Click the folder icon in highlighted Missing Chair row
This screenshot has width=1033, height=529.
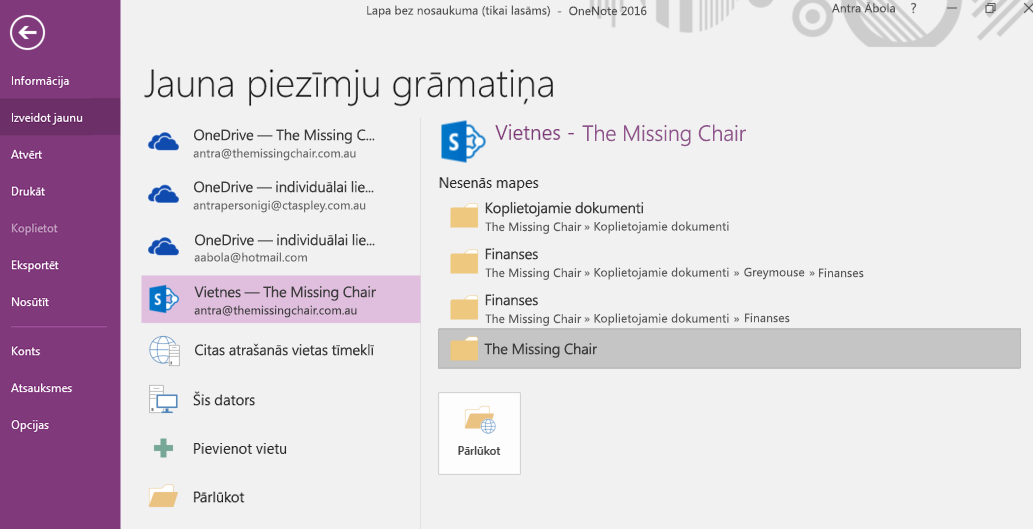coord(464,348)
